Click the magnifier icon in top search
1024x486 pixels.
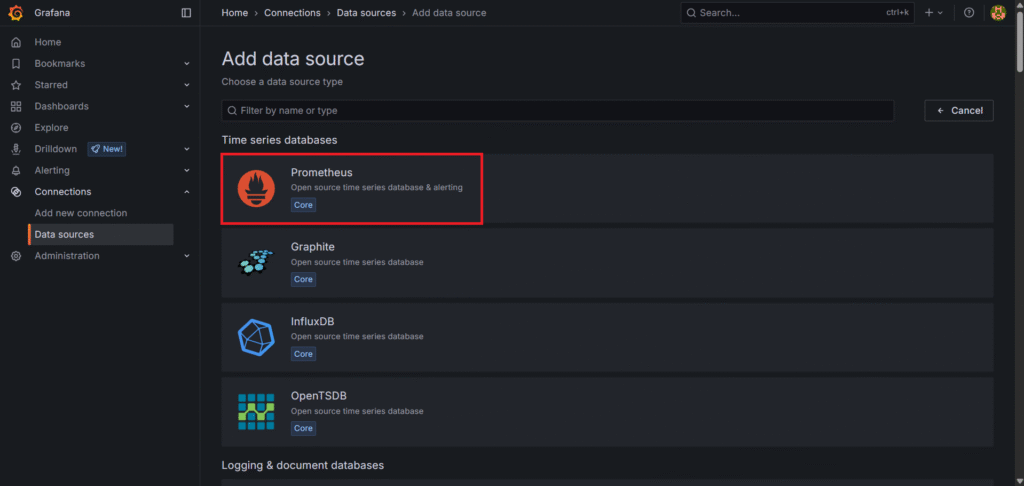click(x=691, y=12)
